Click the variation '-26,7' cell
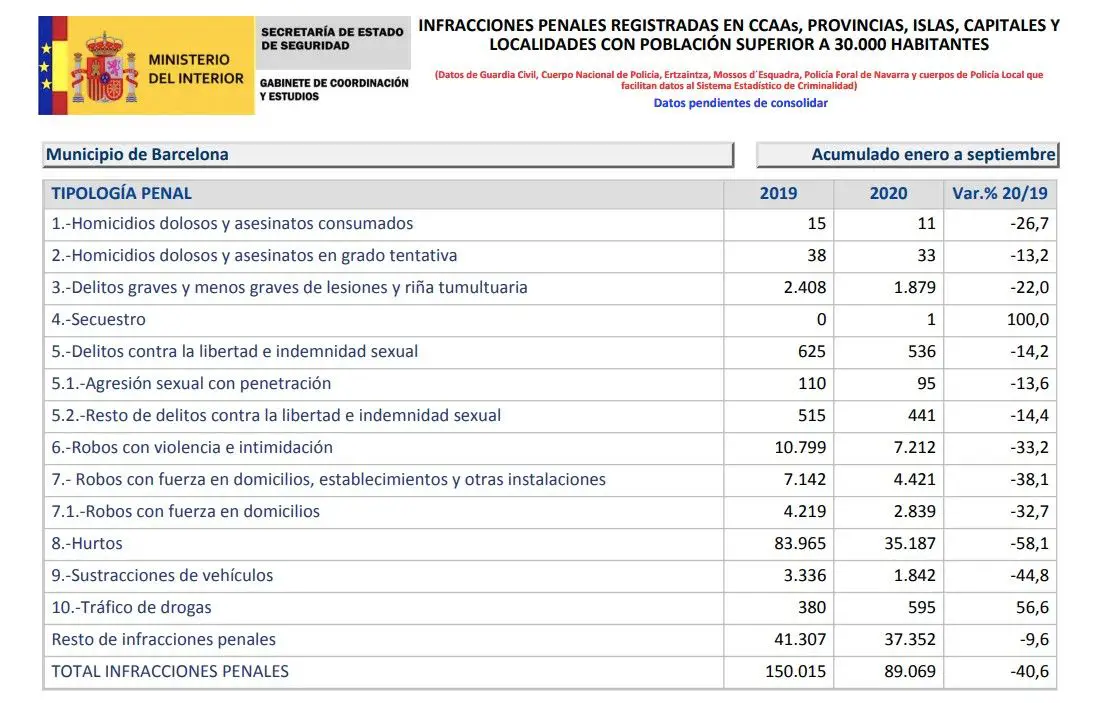 [x=1000, y=224]
